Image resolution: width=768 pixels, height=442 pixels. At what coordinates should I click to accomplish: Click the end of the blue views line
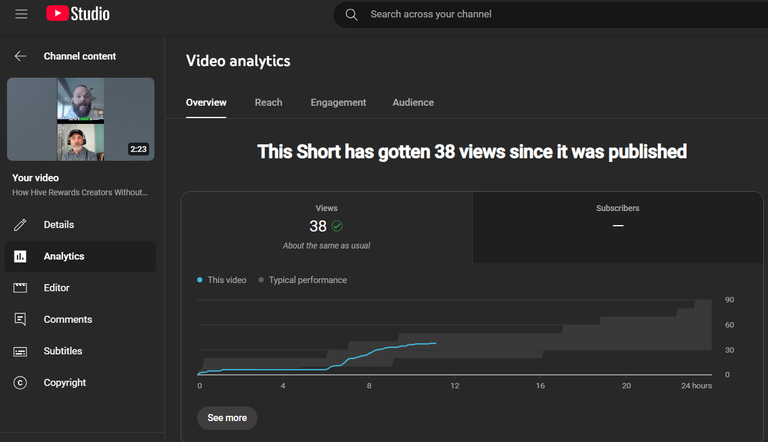click(435, 343)
